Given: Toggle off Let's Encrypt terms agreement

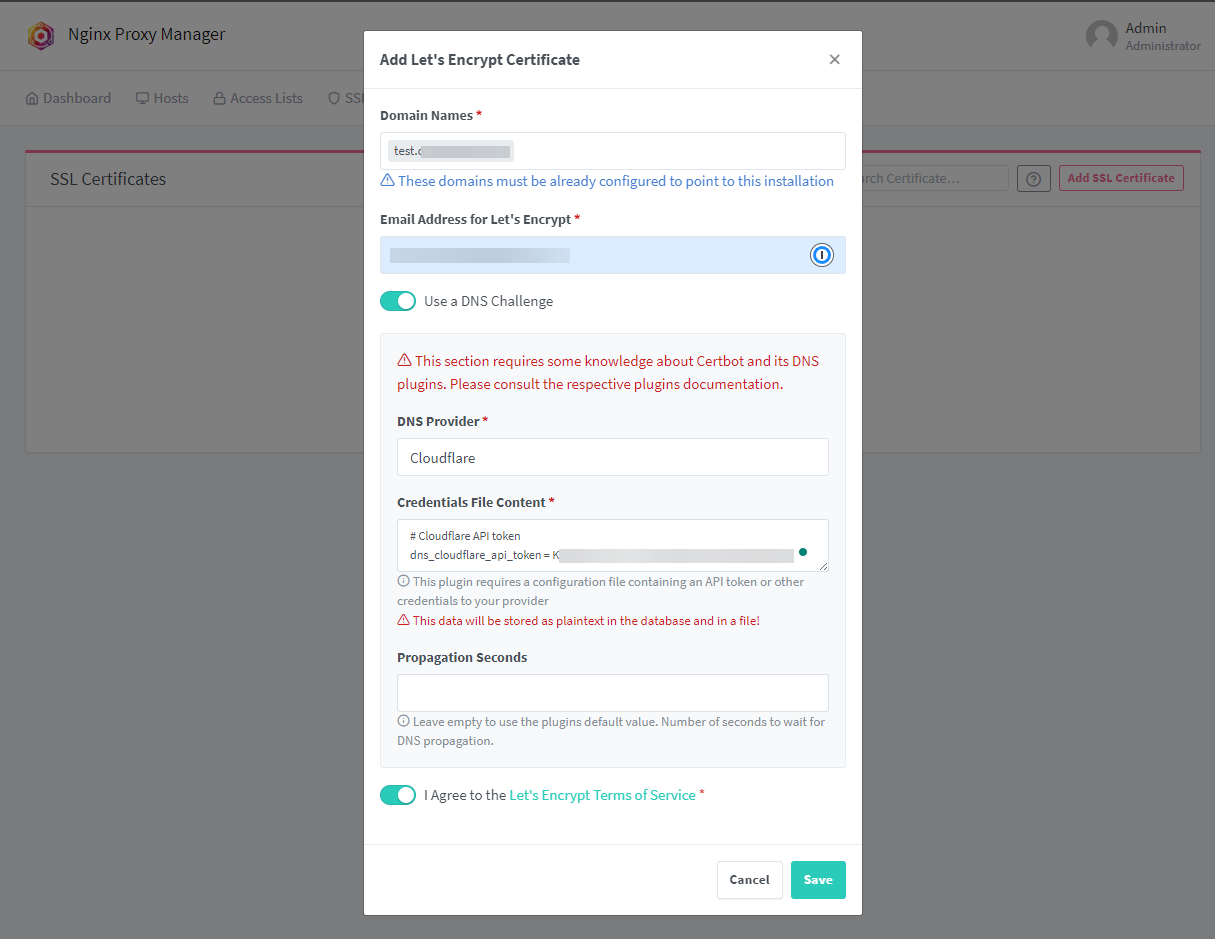Looking at the screenshot, I should [x=398, y=795].
